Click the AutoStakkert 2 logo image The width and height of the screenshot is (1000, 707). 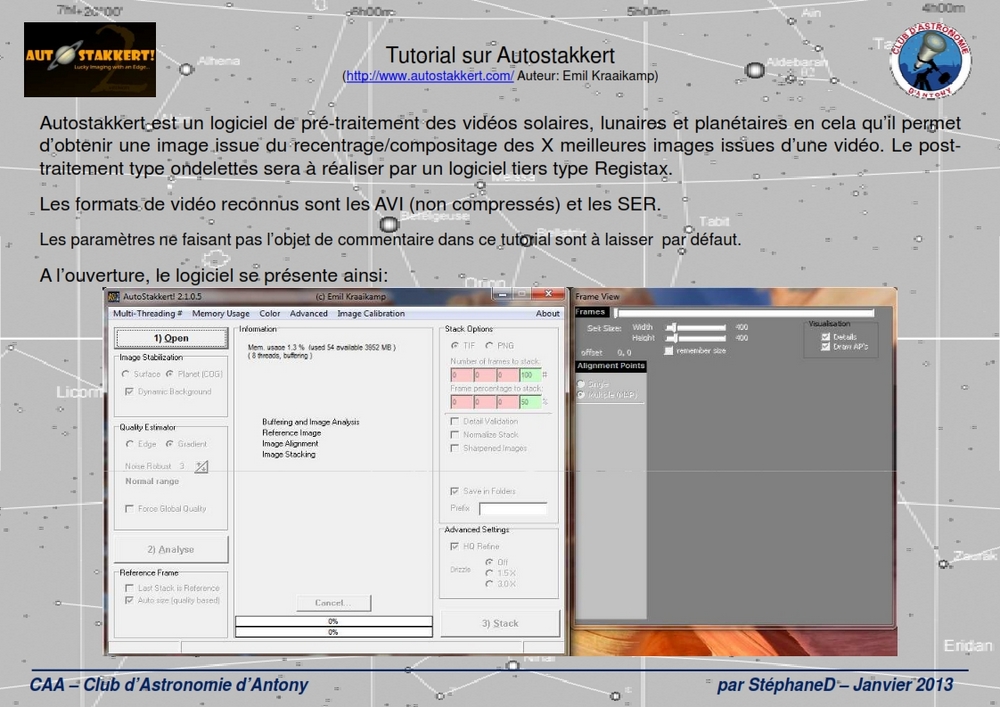coord(90,59)
